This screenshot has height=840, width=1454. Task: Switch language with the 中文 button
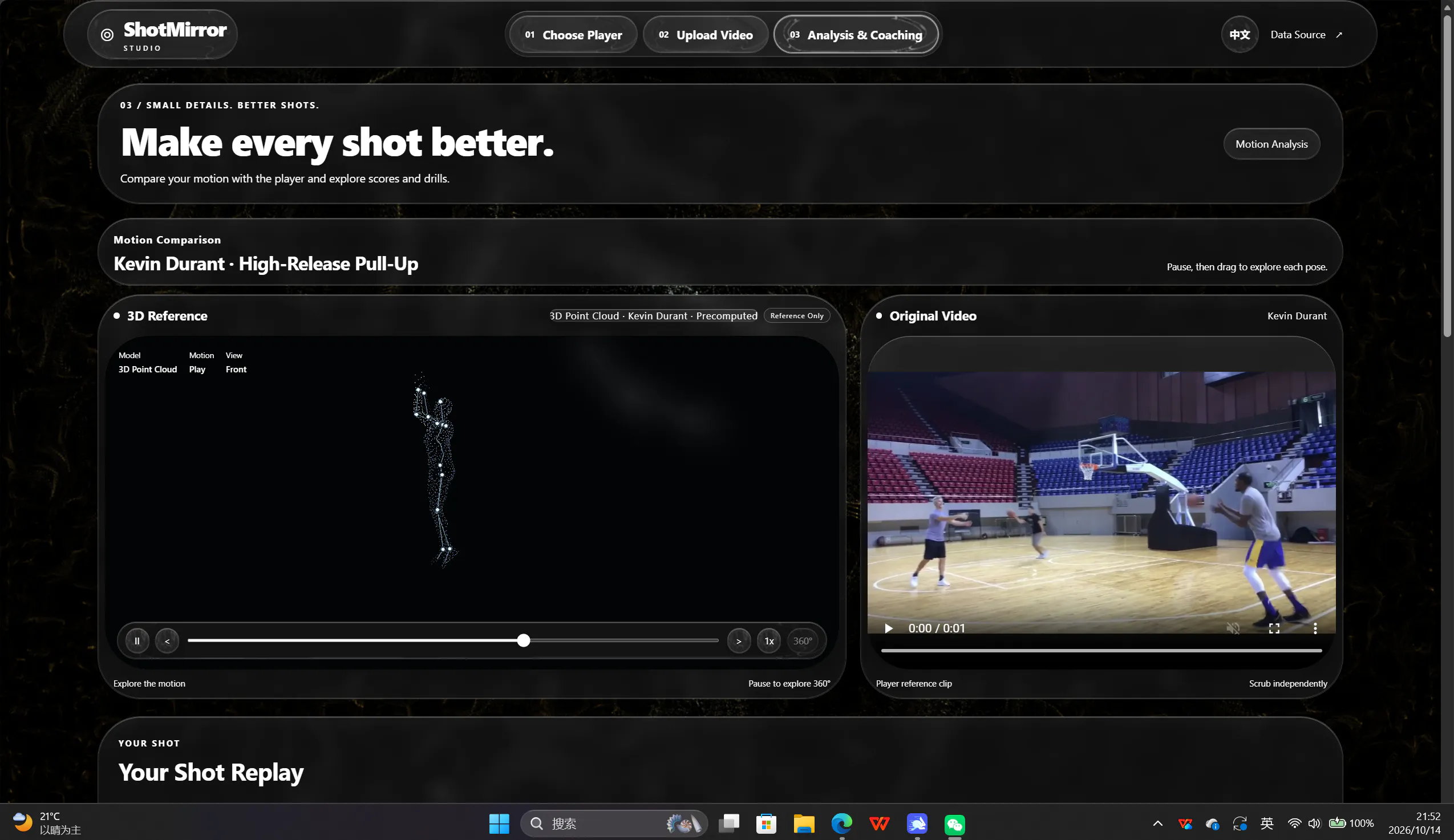(x=1239, y=35)
